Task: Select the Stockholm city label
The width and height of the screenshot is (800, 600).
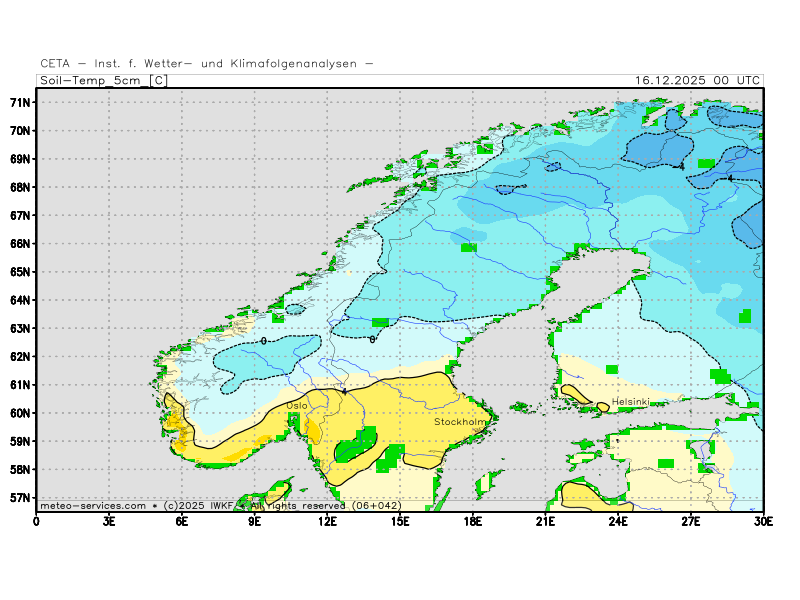Action: 460,422
